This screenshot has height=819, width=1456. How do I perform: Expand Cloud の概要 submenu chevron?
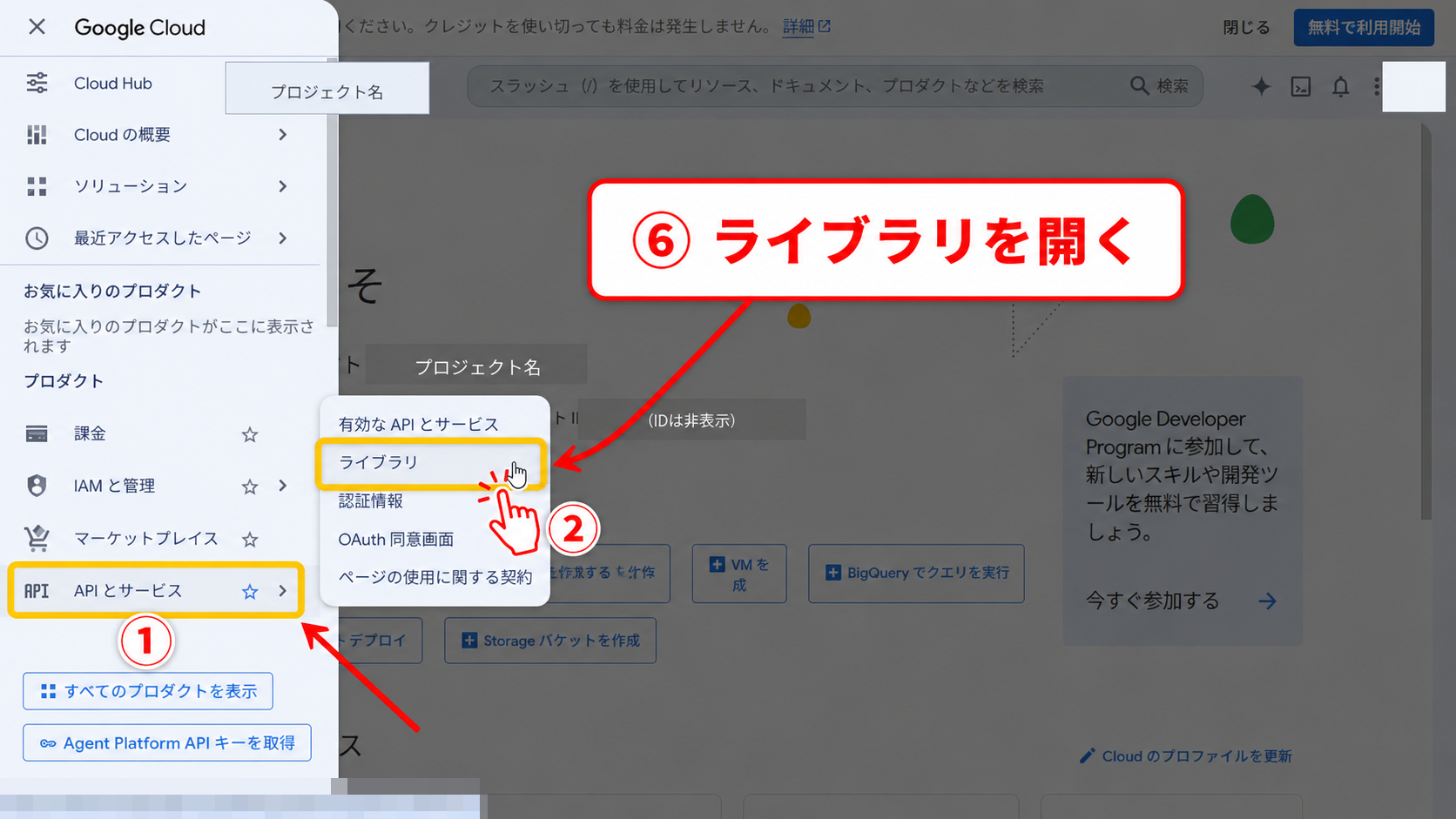[282, 135]
